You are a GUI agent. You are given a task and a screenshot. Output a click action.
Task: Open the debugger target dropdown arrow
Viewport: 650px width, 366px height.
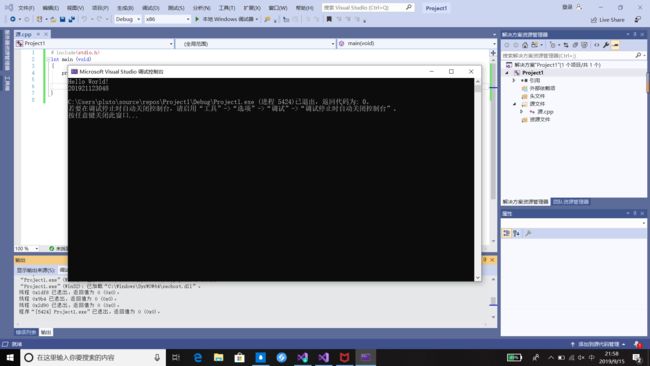click(257, 19)
